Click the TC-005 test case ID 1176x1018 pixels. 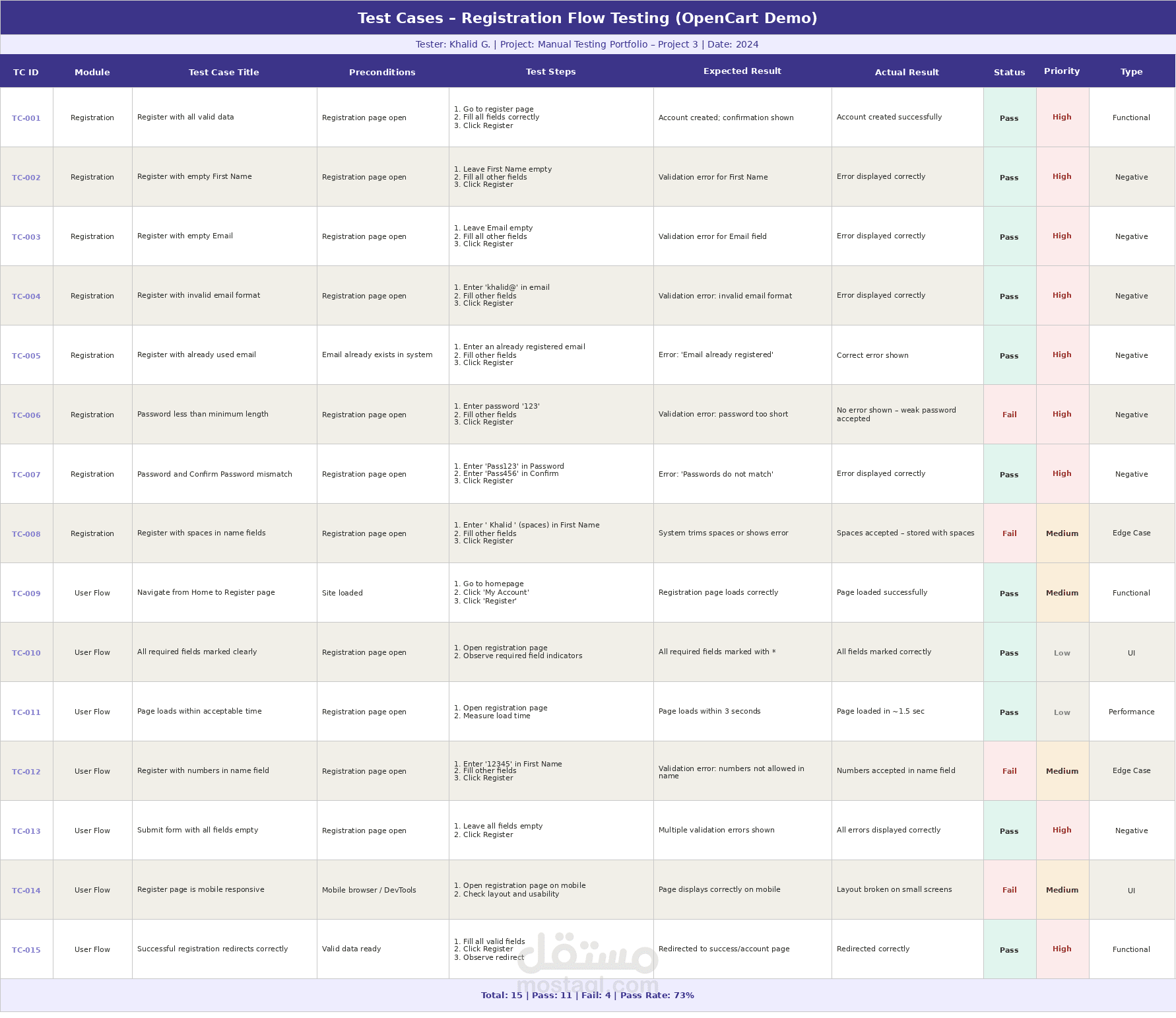26,356
